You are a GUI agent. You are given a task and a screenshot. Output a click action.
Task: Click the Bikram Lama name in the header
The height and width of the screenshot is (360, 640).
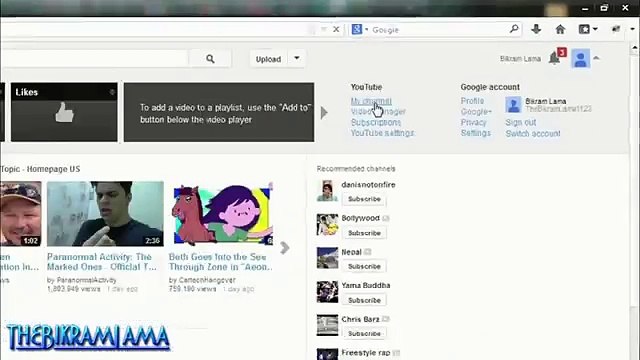(520, 59)
